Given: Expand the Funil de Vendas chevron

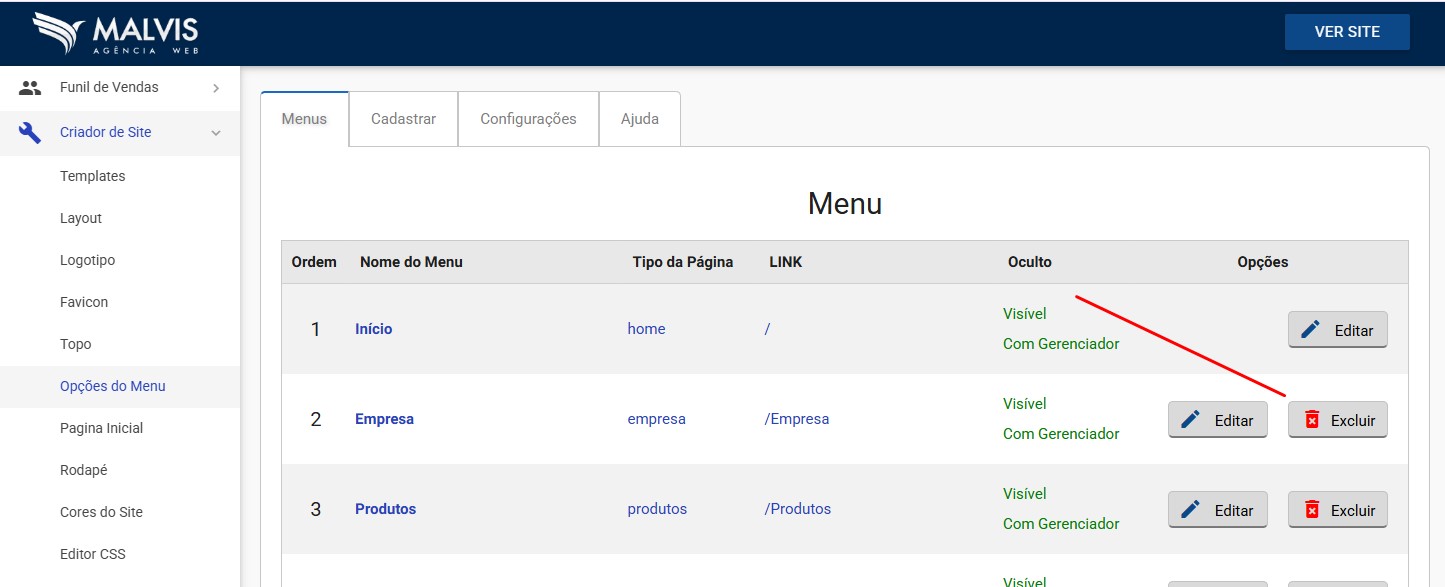Looking at the screenshot, I should [x=216, y=88].
